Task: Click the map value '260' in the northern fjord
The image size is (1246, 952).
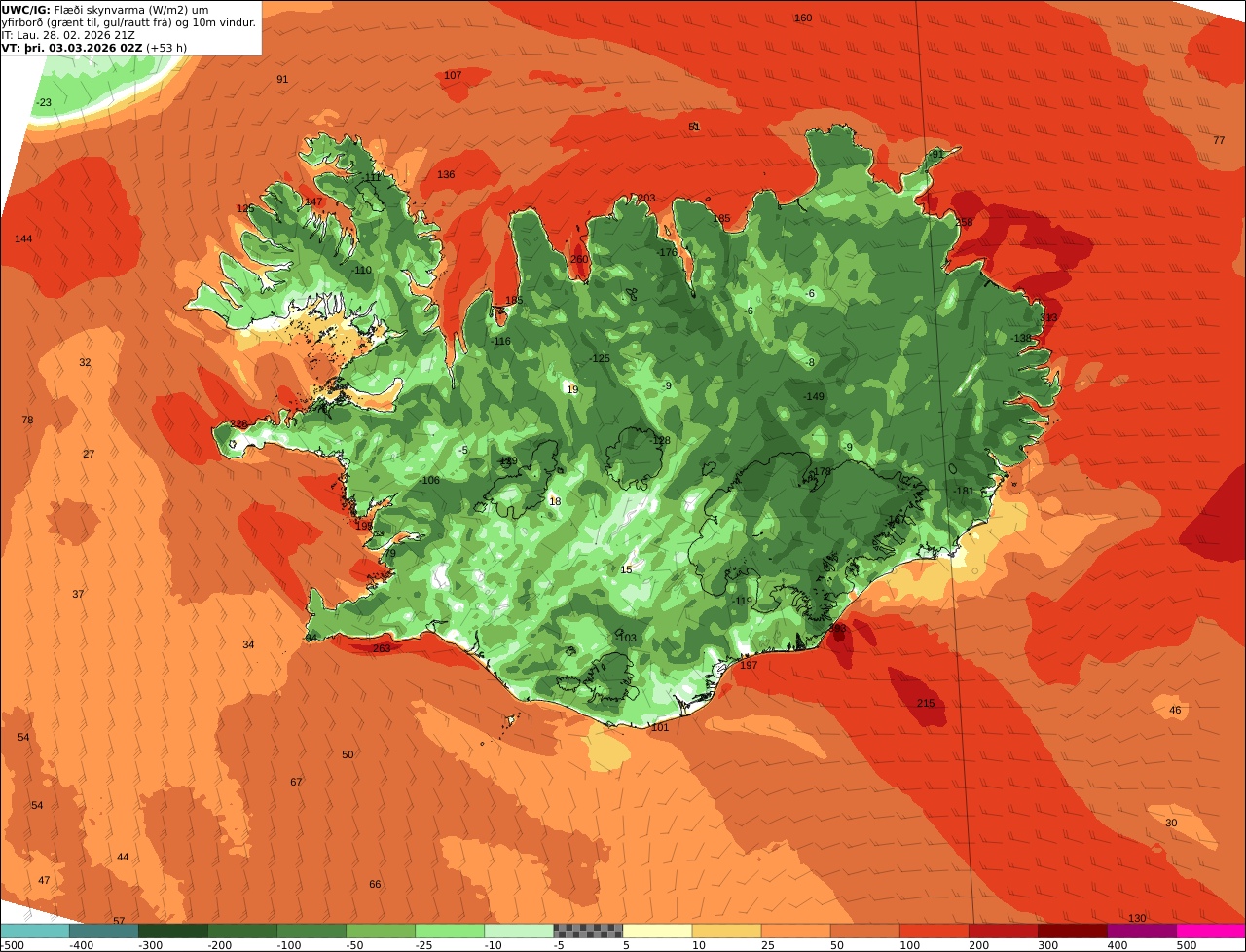Action: [x=579, y=259]
